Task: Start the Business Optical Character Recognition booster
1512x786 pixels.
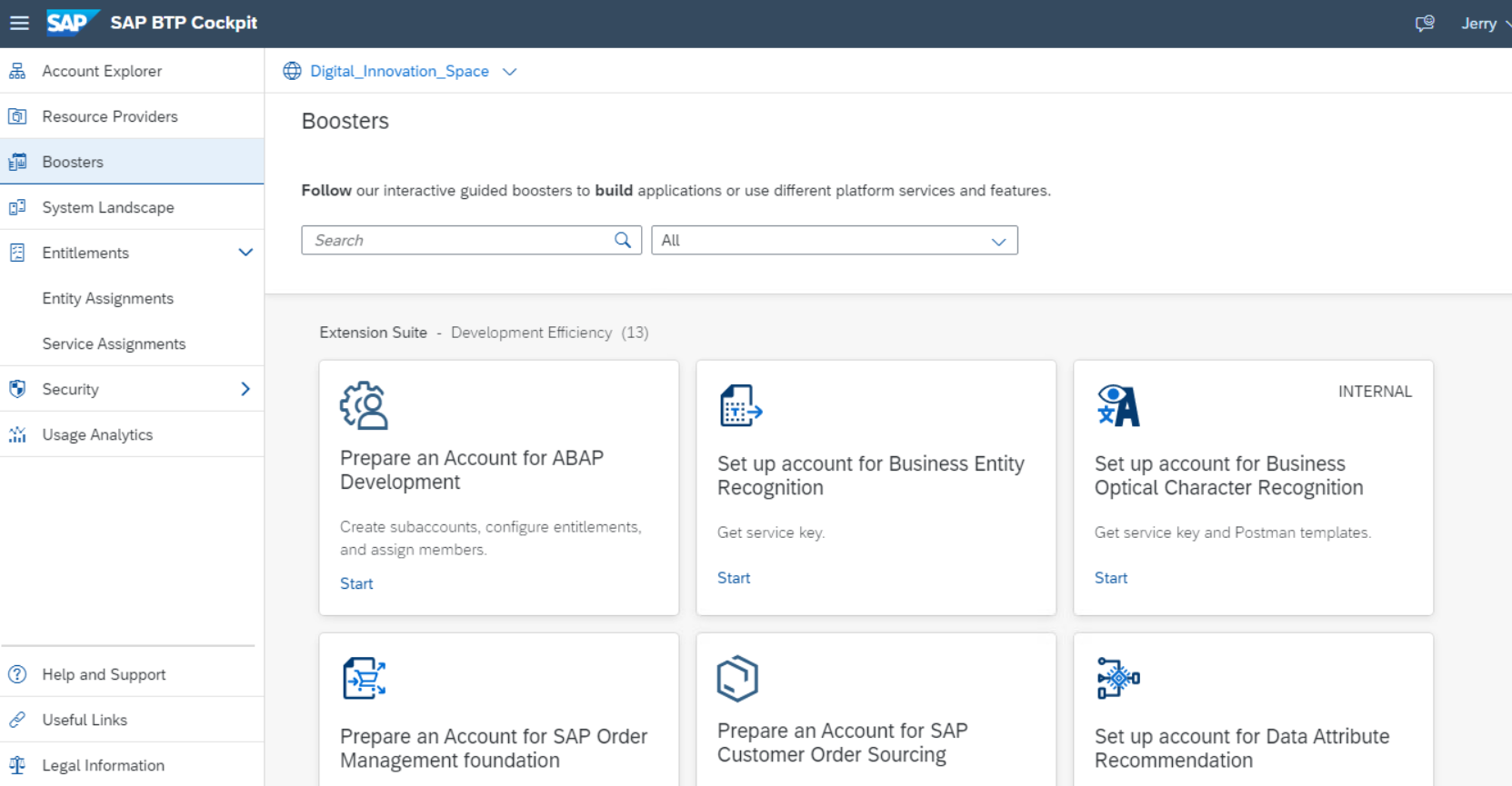Action: pos(1111,578)
